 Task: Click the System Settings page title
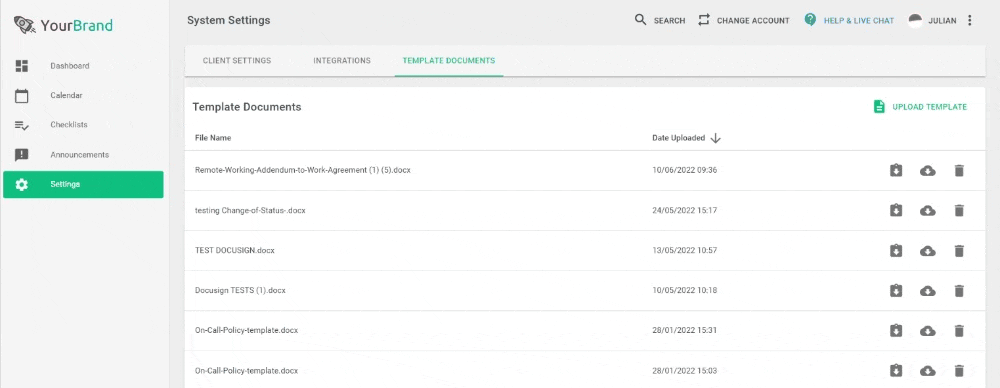click(x=229, y=20)
